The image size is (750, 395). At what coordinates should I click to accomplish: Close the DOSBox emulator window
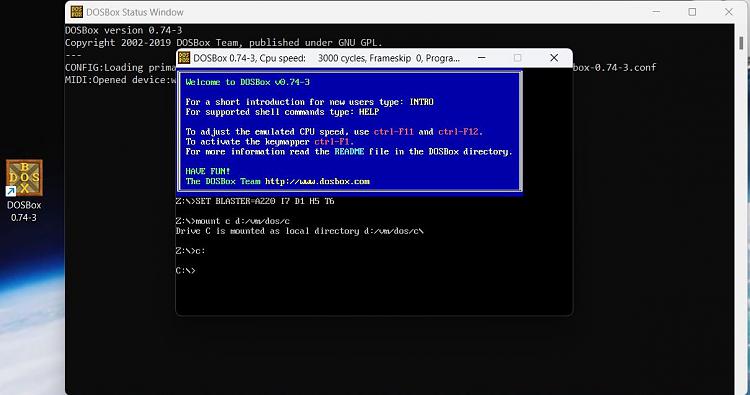tap(554, 58)
